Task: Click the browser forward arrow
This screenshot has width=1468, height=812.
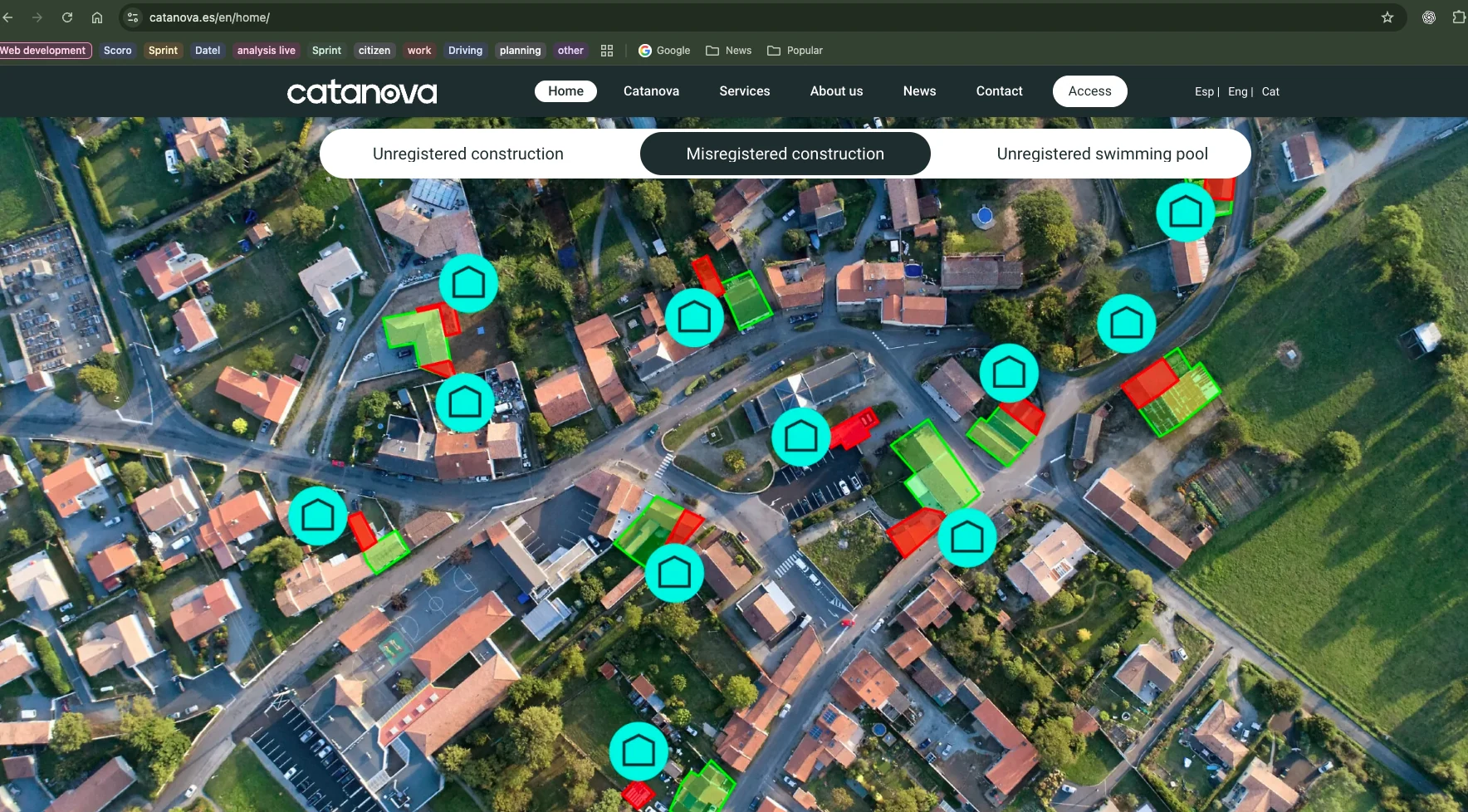Action: 37,17
